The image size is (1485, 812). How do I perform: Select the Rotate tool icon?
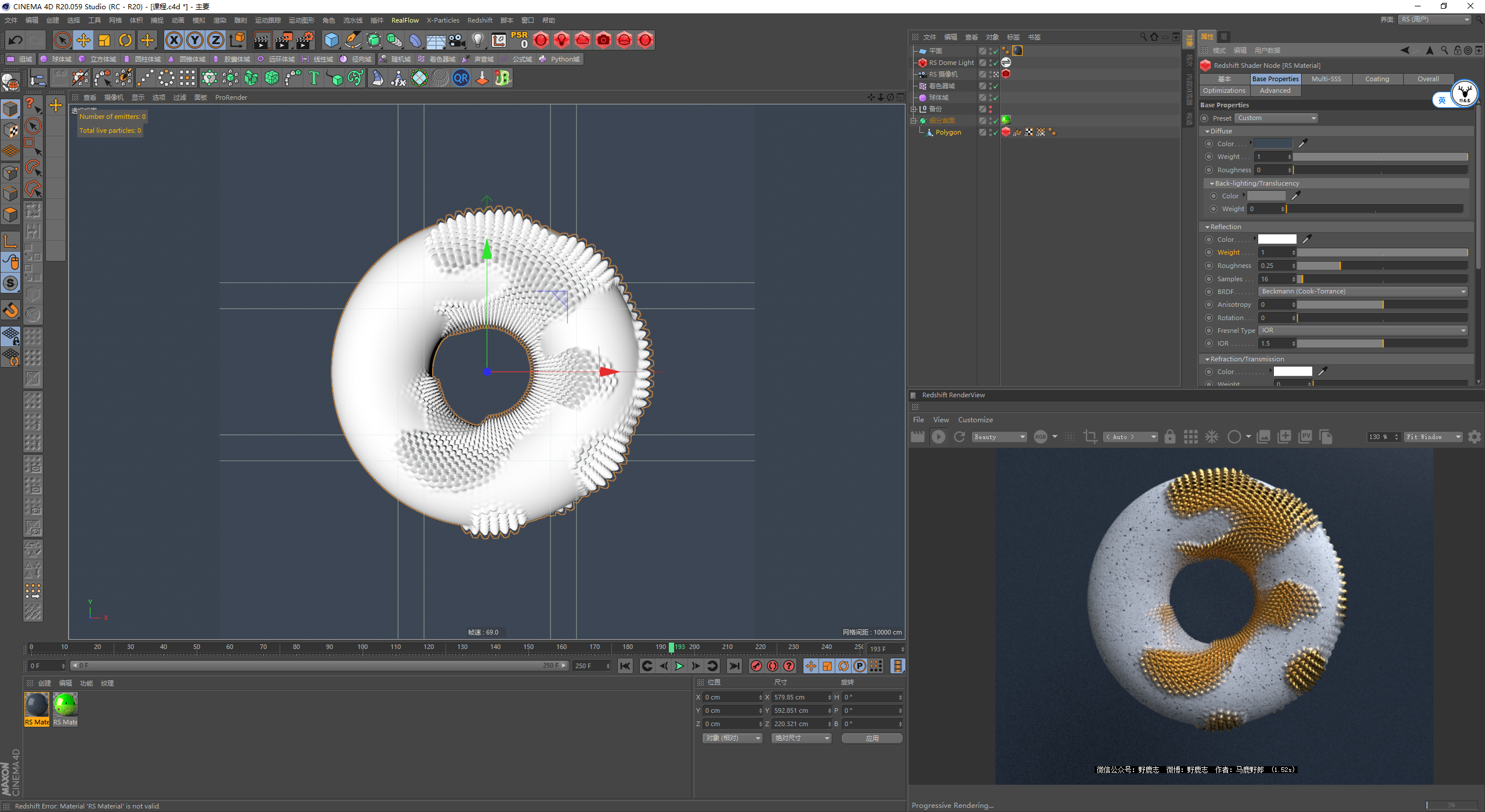tap(125, 40)
